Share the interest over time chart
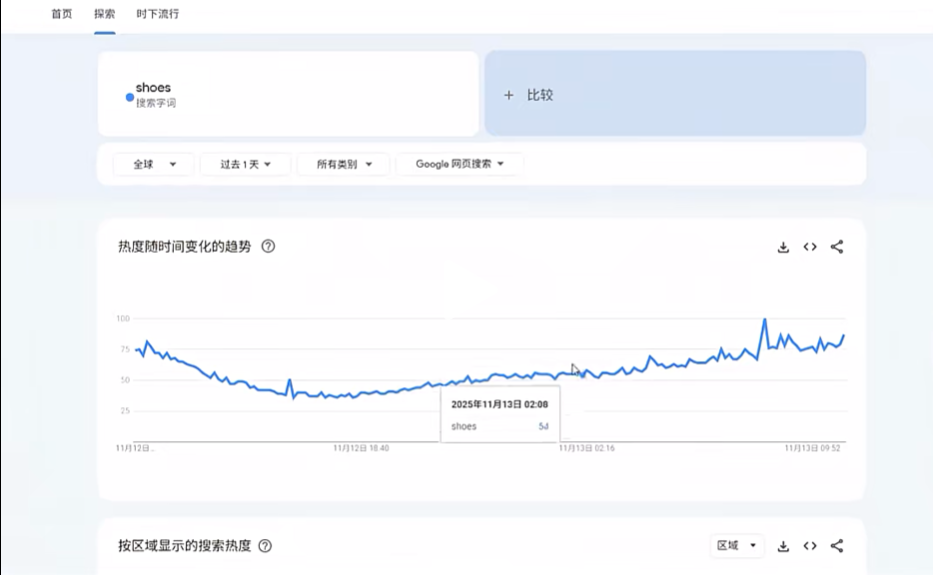The width and height of the screenshot is (933, 575). [x=837, y=247]
